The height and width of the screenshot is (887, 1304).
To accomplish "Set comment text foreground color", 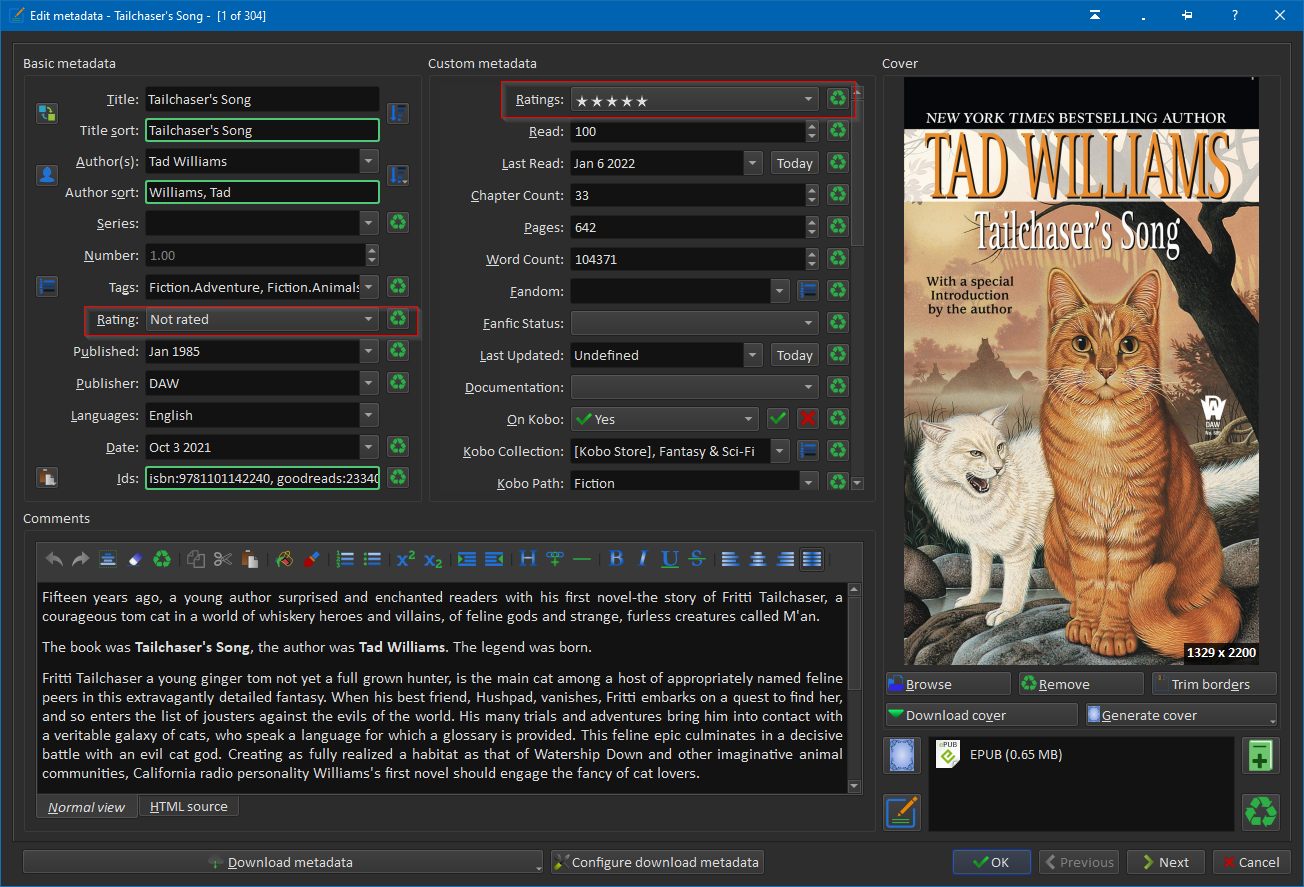I will (311, 559).
